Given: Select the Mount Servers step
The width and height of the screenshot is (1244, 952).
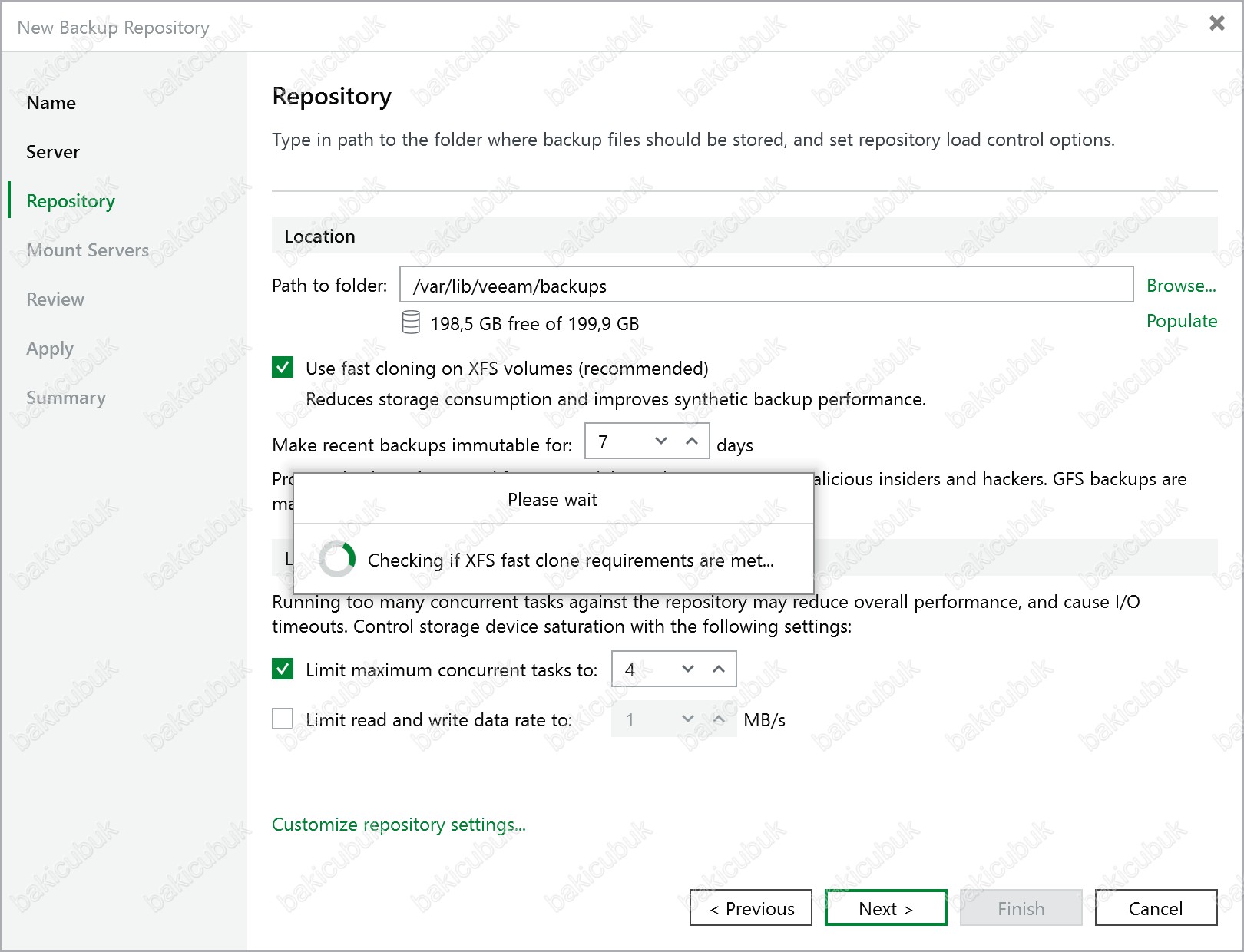Looking at the screenshot, I should [x=88, y=250].
